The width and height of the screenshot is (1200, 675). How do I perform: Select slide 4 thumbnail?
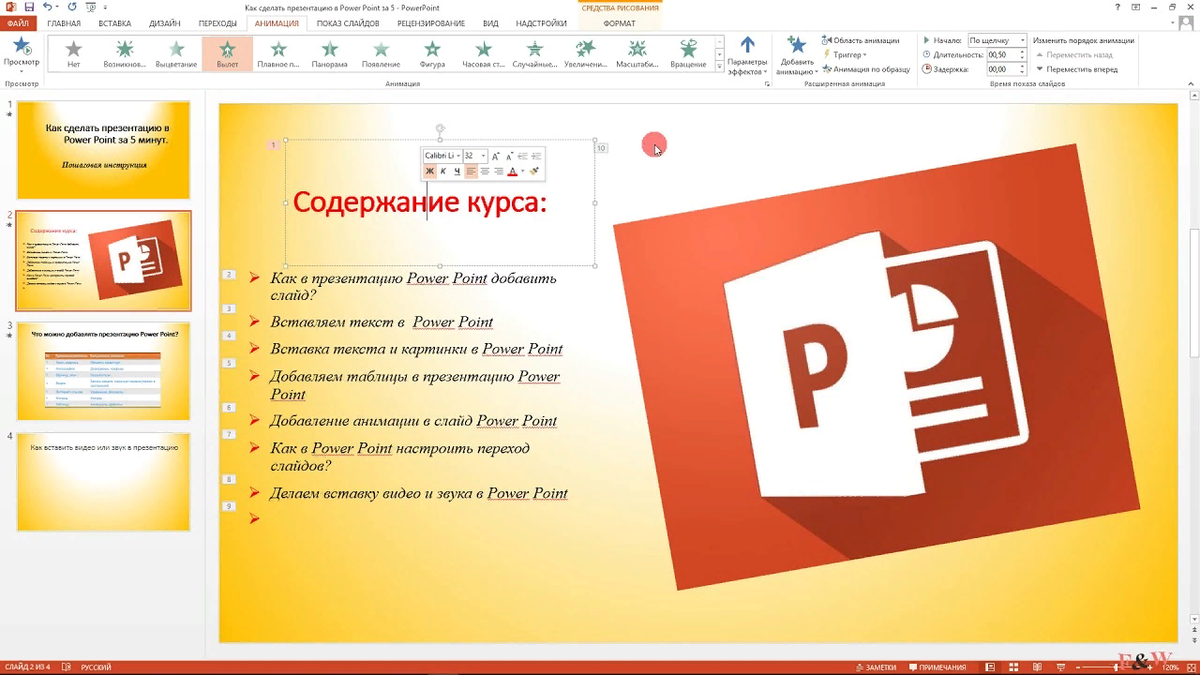[x=104, y=481]
